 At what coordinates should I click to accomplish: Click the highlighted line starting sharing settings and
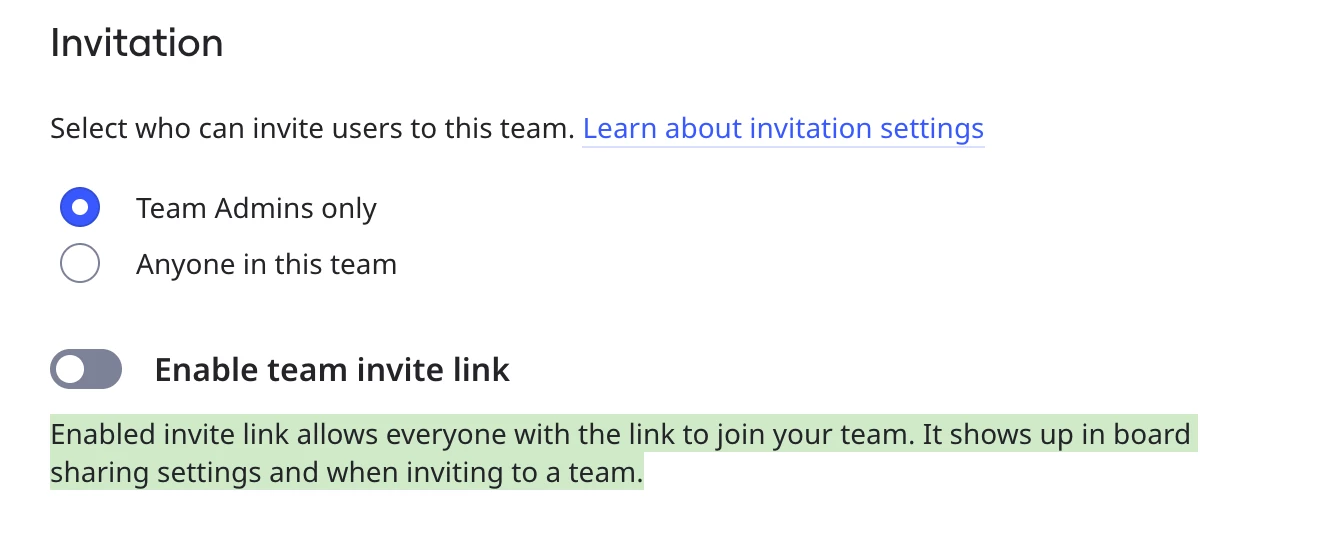click(x=347, y=471)
